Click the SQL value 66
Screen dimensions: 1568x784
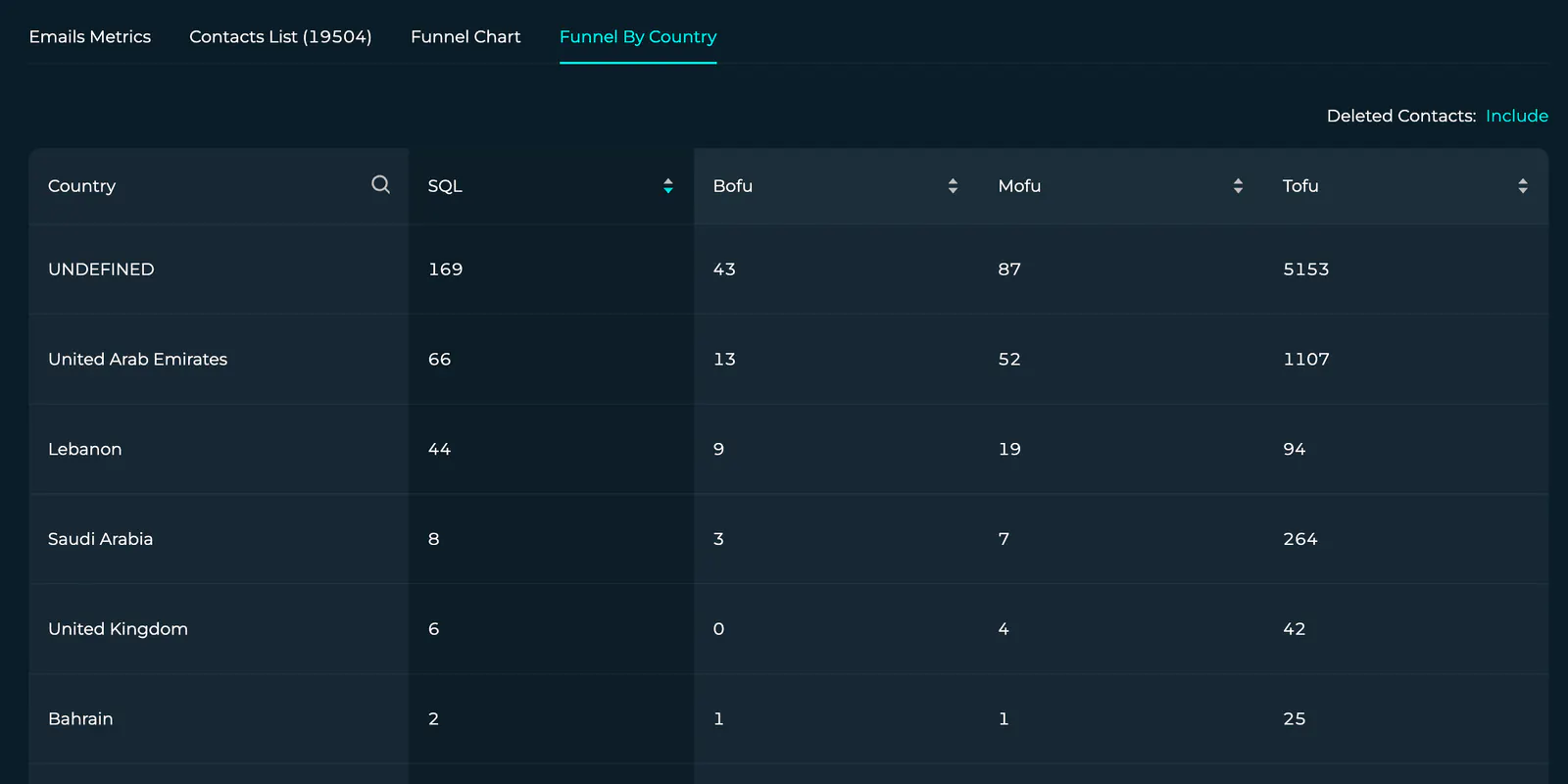439,359
